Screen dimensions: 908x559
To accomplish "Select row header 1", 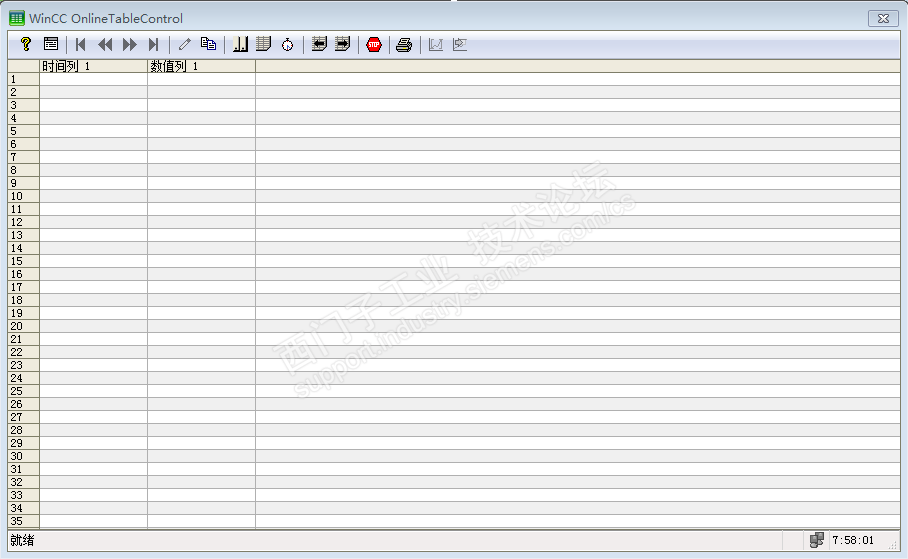I will click(x=24, y=79).
